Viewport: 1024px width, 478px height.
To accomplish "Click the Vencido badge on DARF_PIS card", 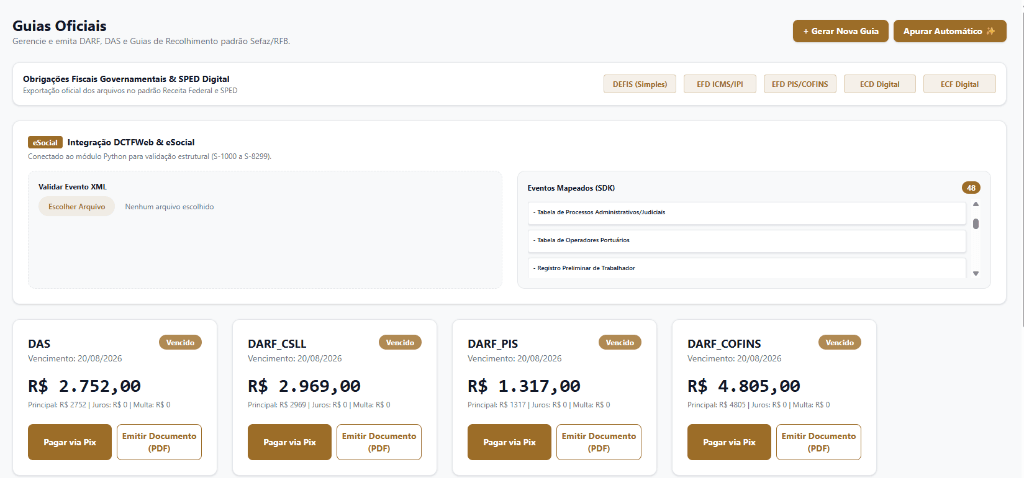I will click(620, 342).
